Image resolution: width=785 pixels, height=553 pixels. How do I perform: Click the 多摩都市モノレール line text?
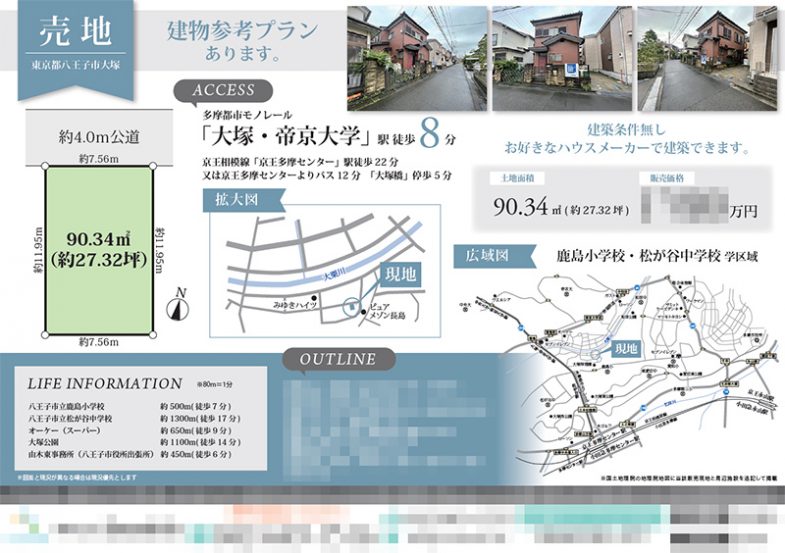(247, 115)
